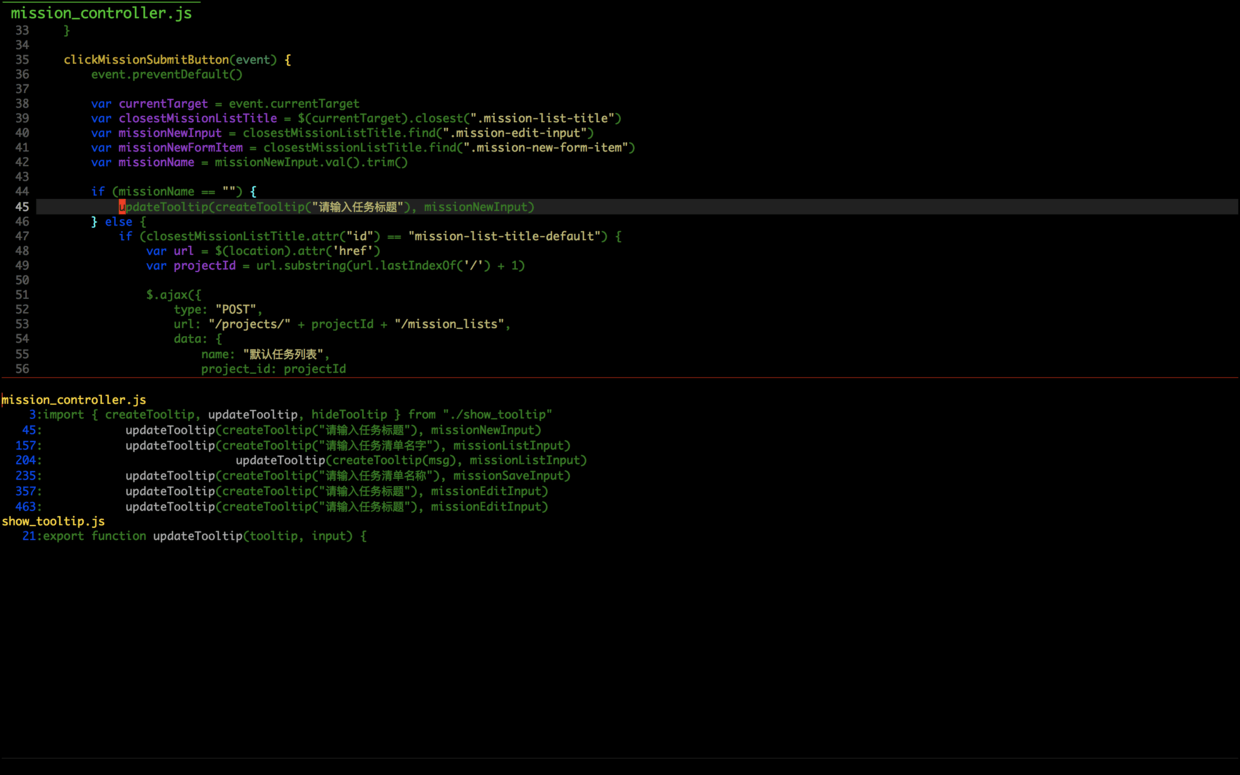Click gutter line number 35
Screen dimensions: 1240x775
click(x=22, y=60)
